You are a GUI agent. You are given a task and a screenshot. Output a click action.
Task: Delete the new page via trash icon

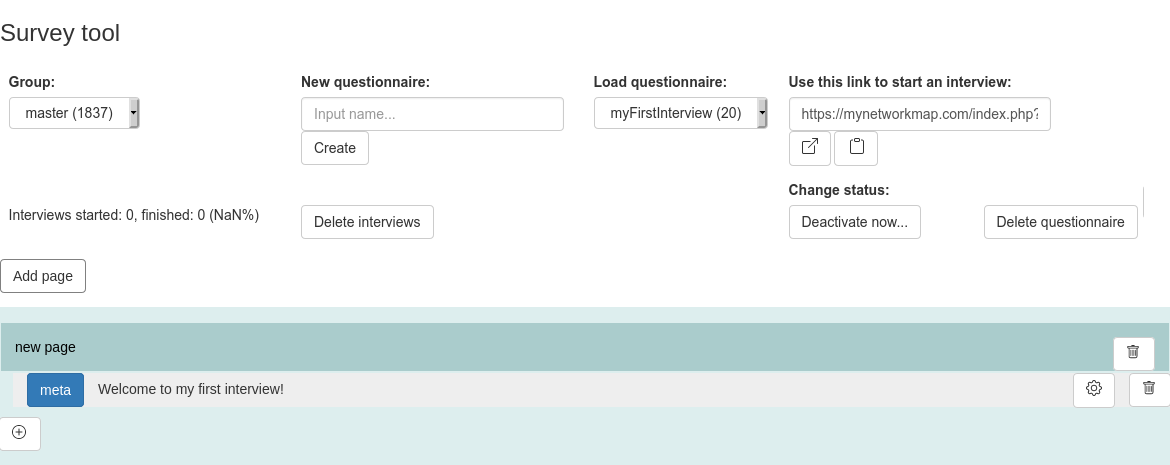click(x=1133, y=353)
